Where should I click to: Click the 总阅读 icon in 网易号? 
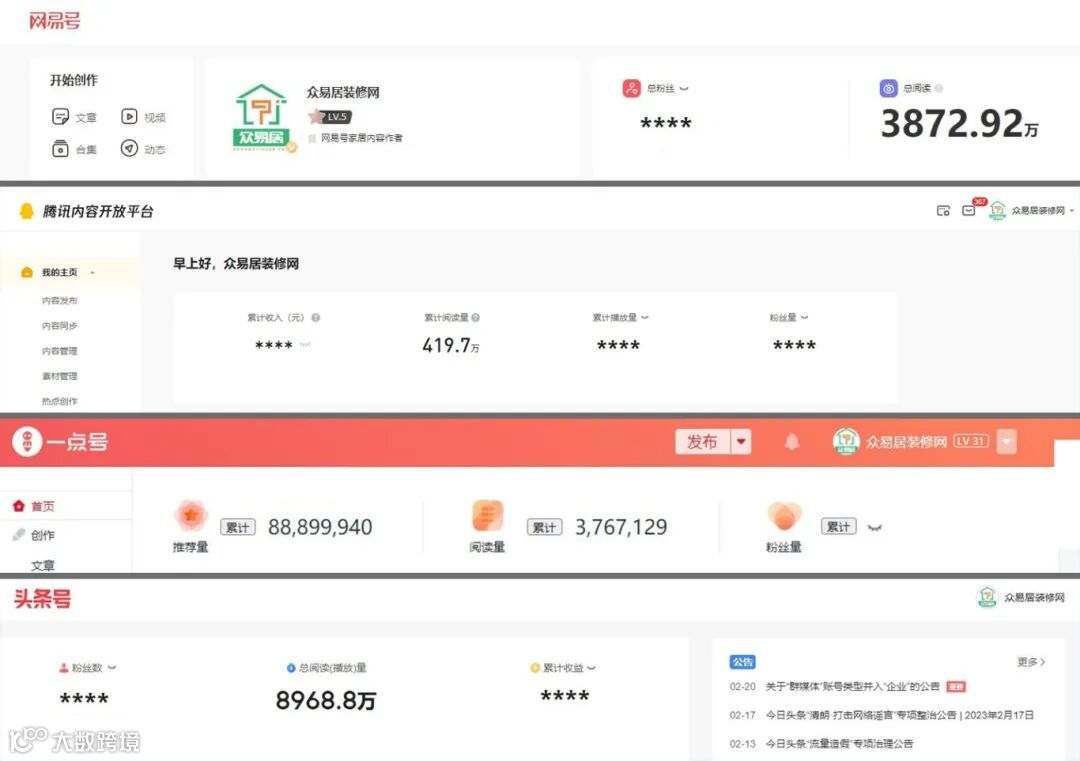(x=889, y=88)
